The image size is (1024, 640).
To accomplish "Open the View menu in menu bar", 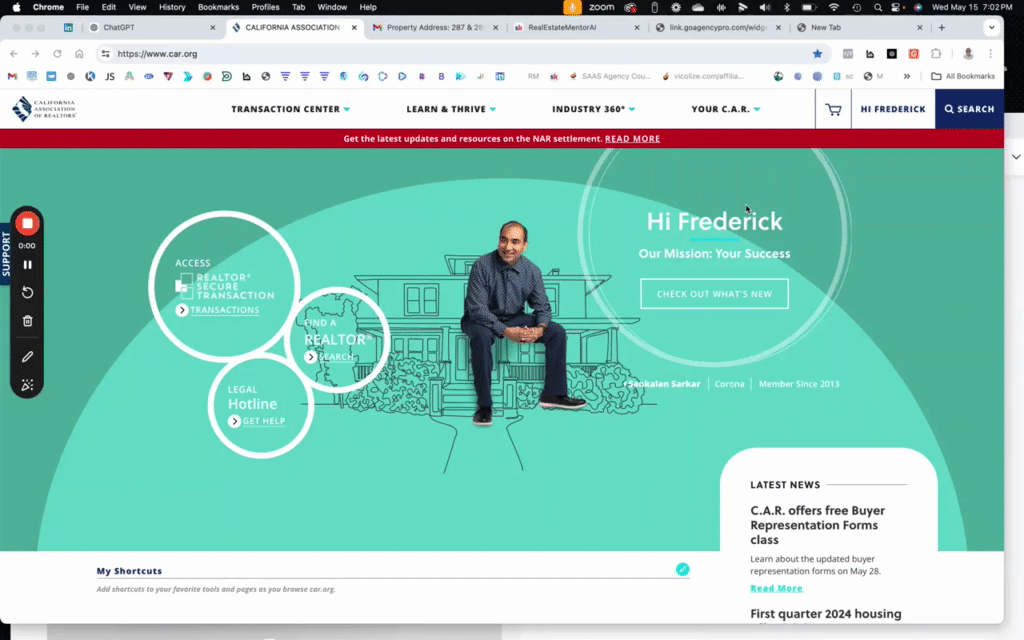I will tap(137, 7).
